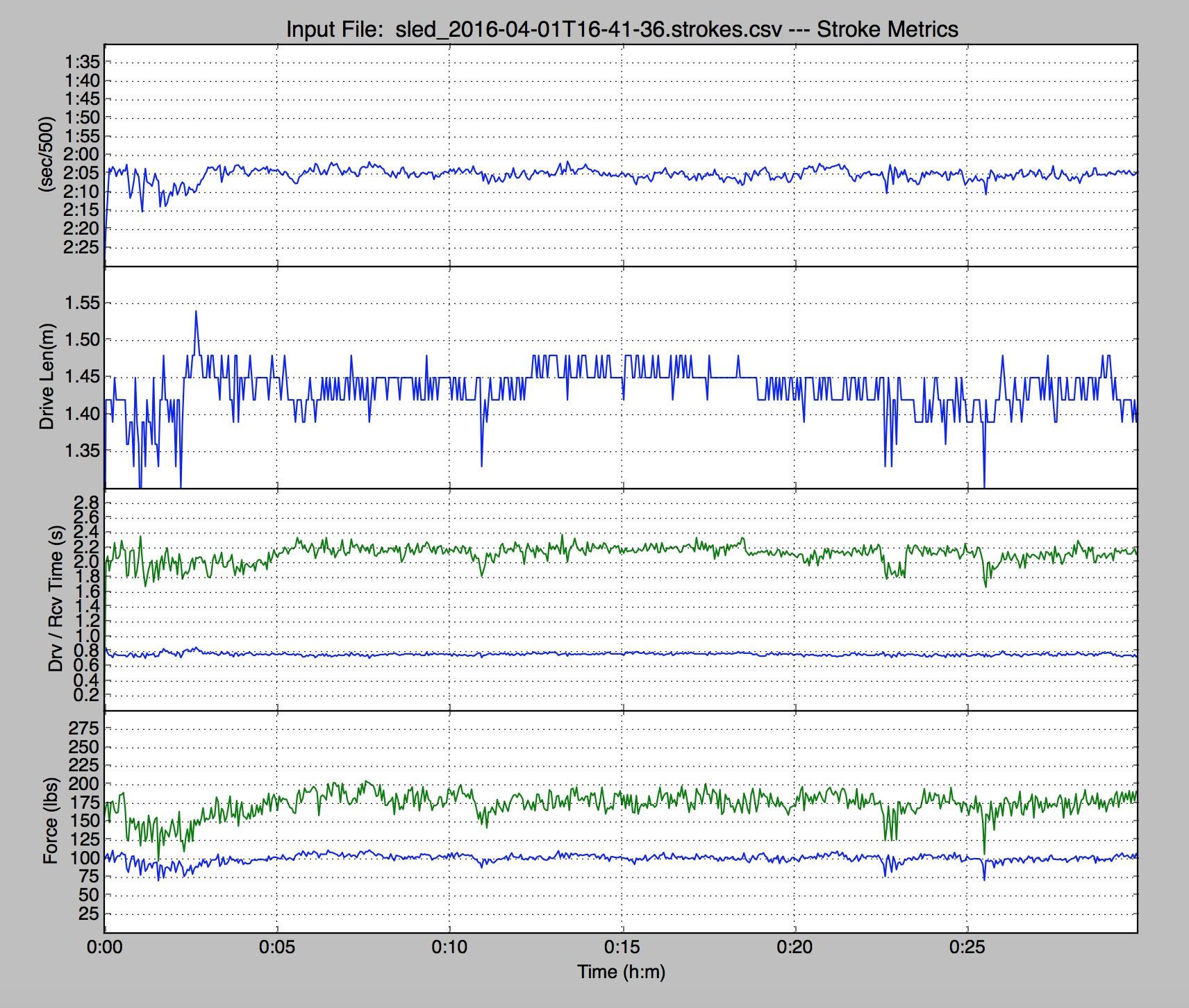
Task: Click the tallest spike in the Drive Len plot
Action: pyautogui.click(x=196, y=312)
